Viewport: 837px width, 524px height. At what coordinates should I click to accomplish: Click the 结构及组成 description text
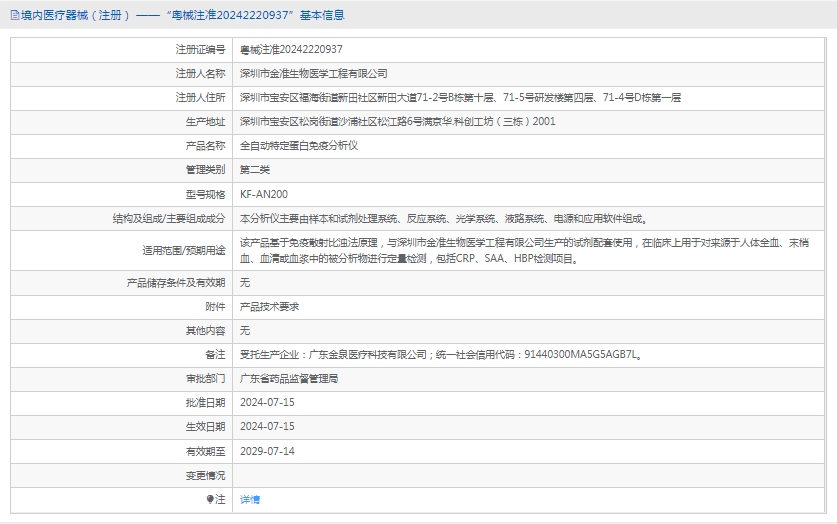point(444,218)
